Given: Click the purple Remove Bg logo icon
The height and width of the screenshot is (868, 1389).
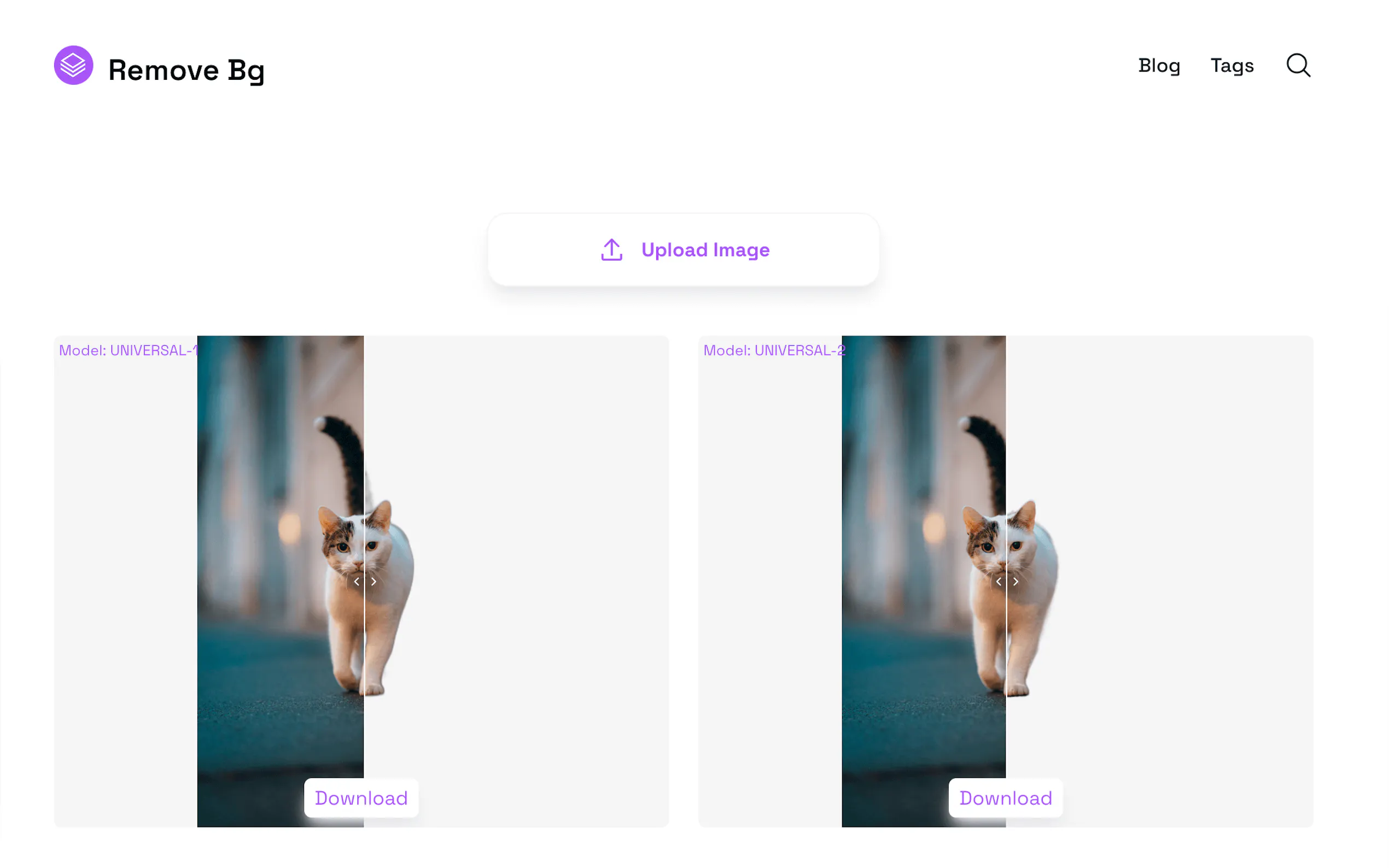Looking at the screenshot, I should tap(73, 66).
